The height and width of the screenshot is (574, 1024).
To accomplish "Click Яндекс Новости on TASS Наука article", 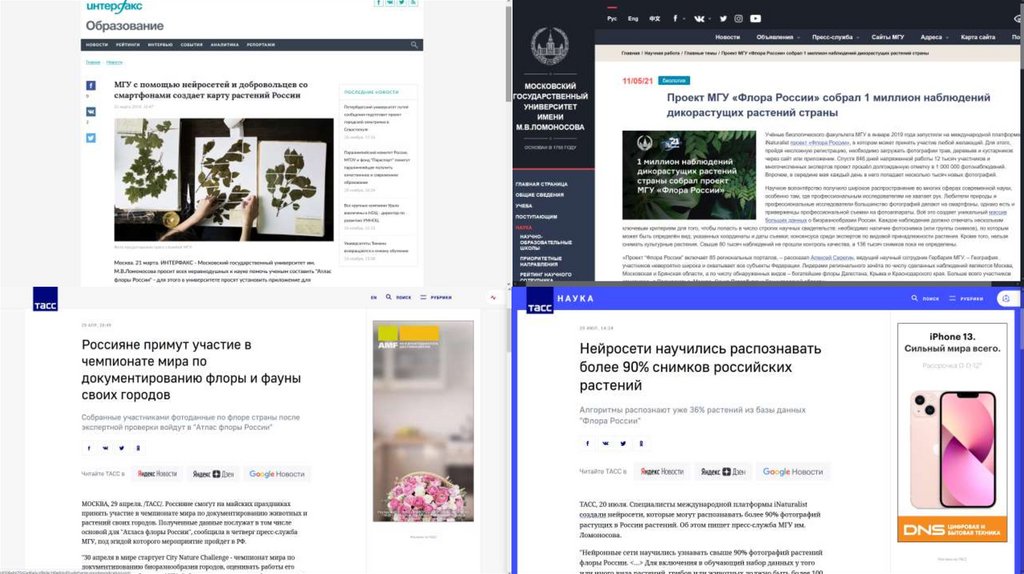I will 662,471.
